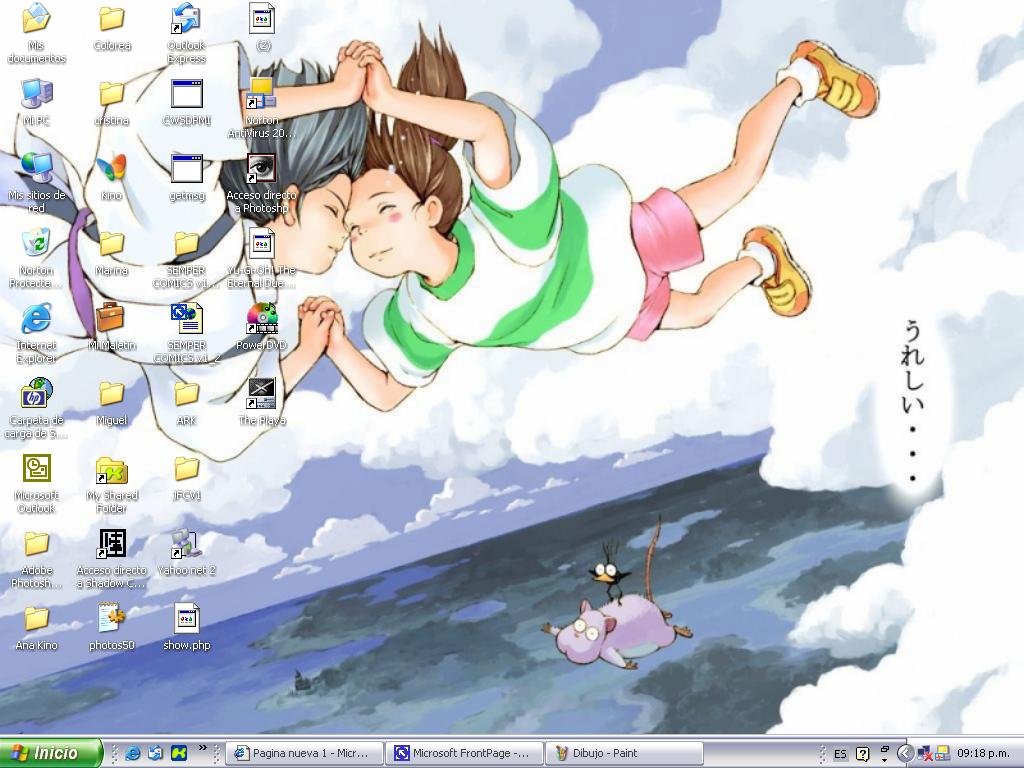This screenshot has height=768, width=1024.
Task: Click the 09:18 p.m. system clock
Action: coord(984,754)
